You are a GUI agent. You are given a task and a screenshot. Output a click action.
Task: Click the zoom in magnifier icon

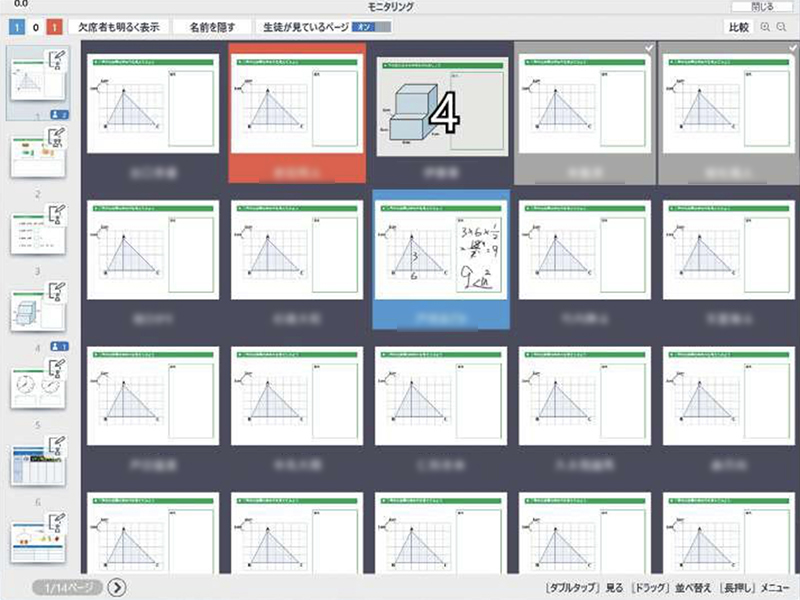(766, 28)
